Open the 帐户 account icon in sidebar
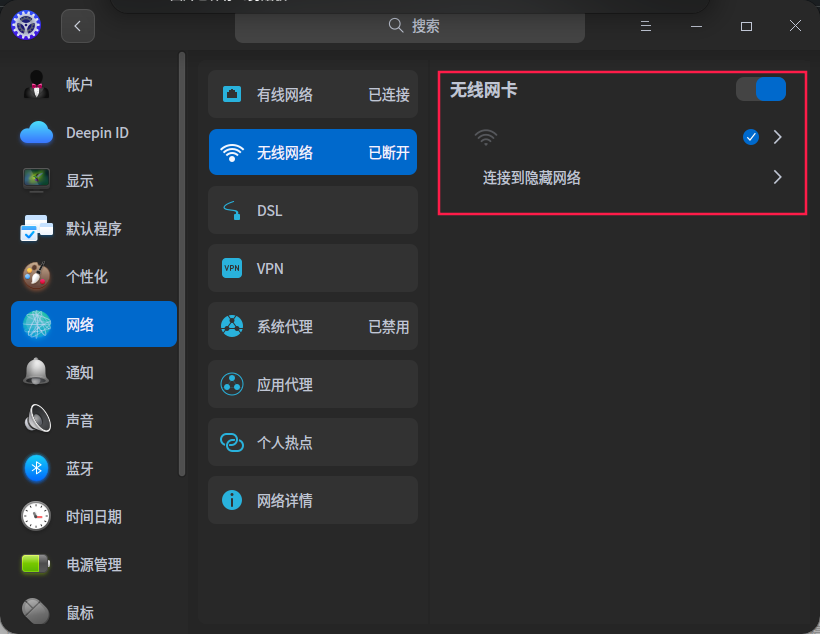Image resolution: width=820 pixels, height=634 pixels. (x=36, y=84)
